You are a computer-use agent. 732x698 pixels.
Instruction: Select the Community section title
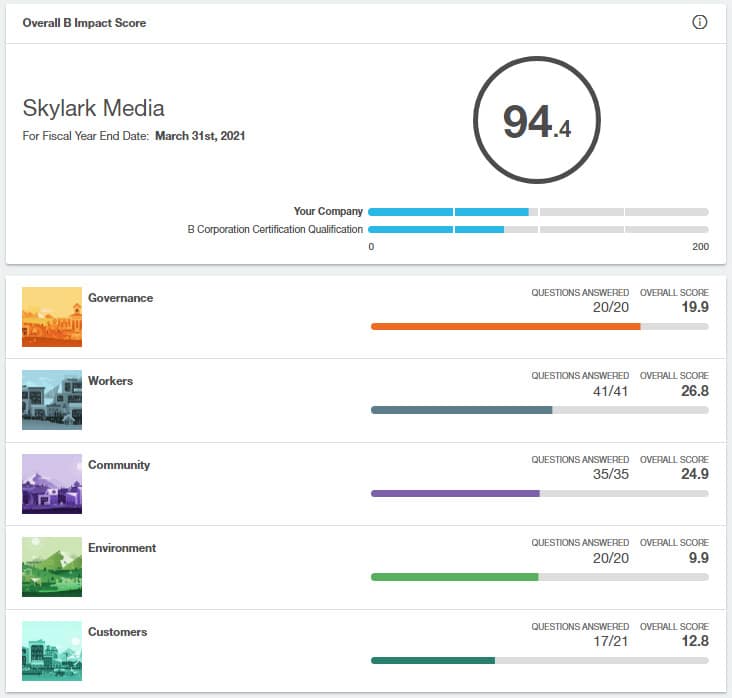119,465
